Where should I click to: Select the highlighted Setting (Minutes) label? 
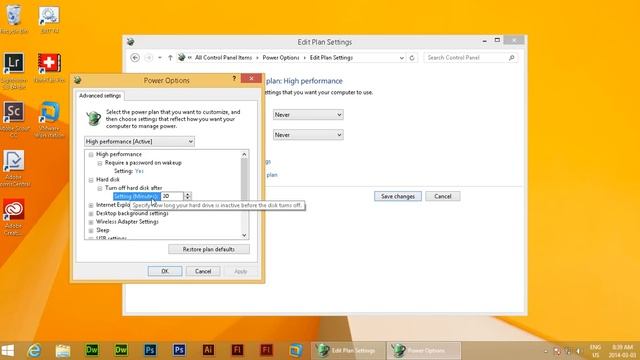137,196
